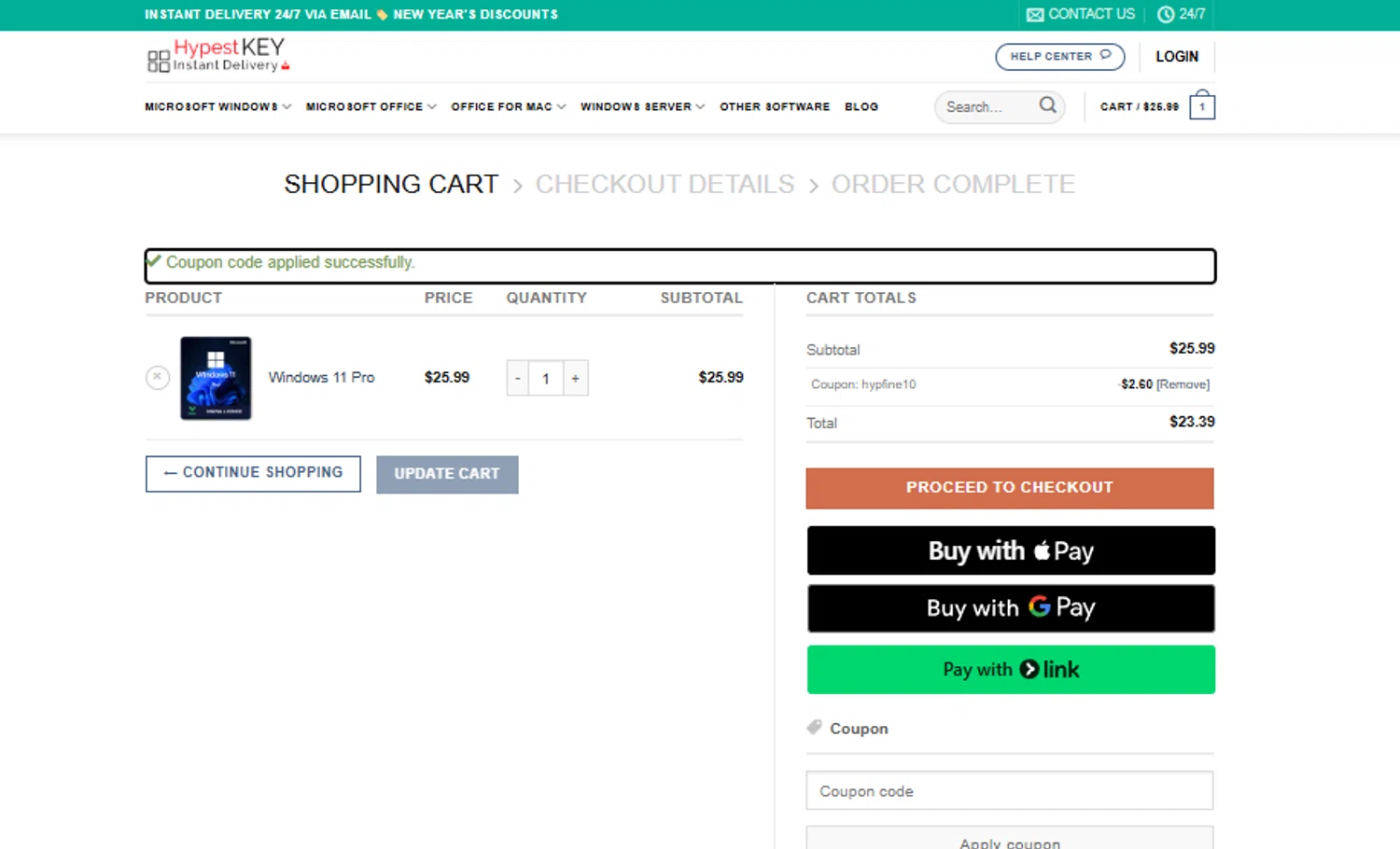Remove the hypfine10 coupon
Screen dimensions: 1400x849
1183,384
